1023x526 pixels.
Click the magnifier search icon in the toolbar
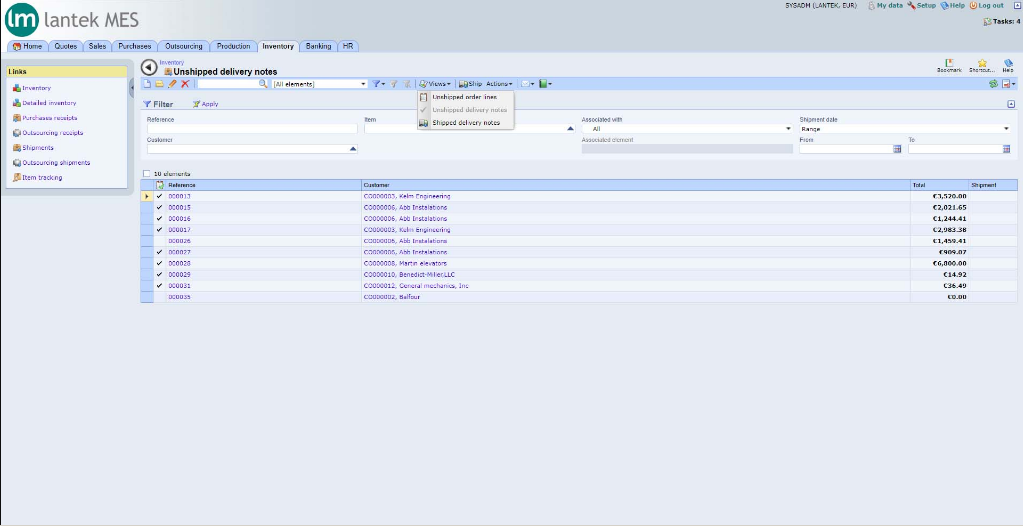263,84
